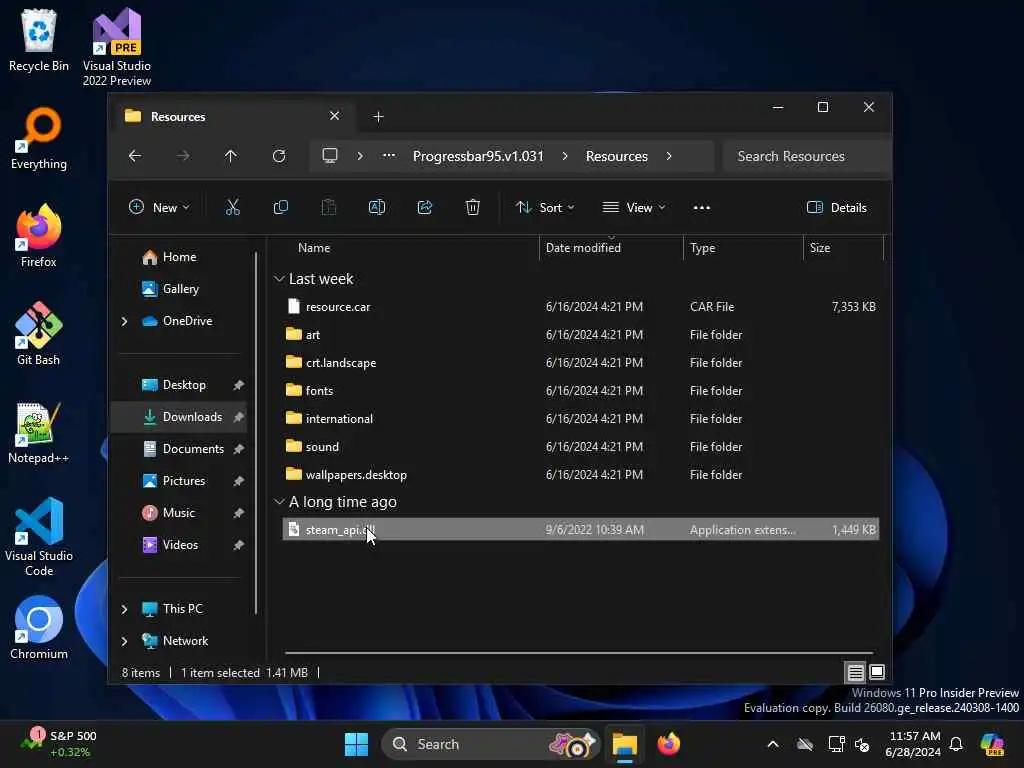
Task: Expand Network in navigation pane
Action: click(x=124, y=641)
